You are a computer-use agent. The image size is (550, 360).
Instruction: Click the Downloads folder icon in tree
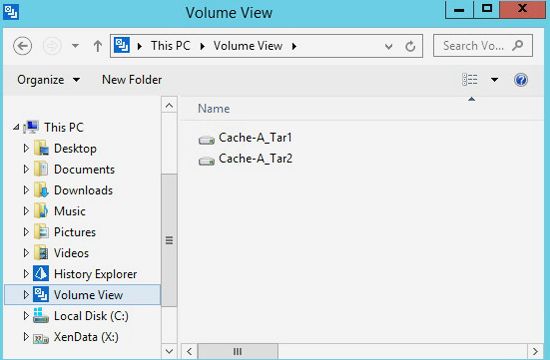41,190
